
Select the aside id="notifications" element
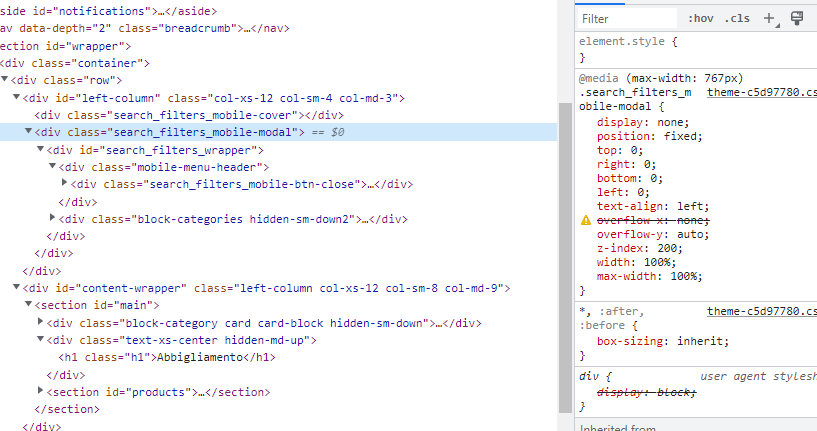pos(108,11)
